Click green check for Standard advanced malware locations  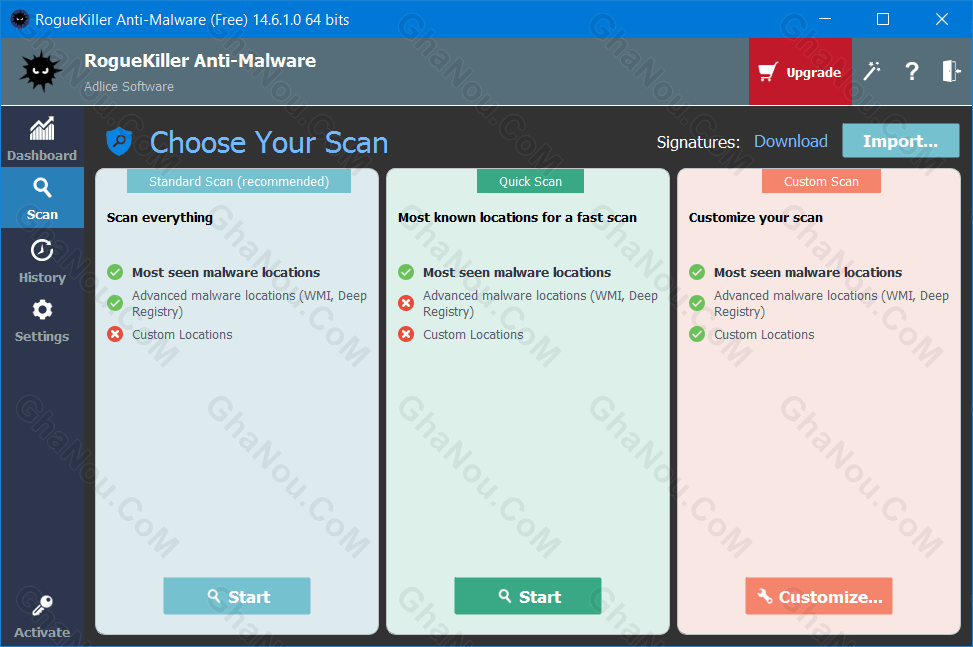tap(115, 303)
